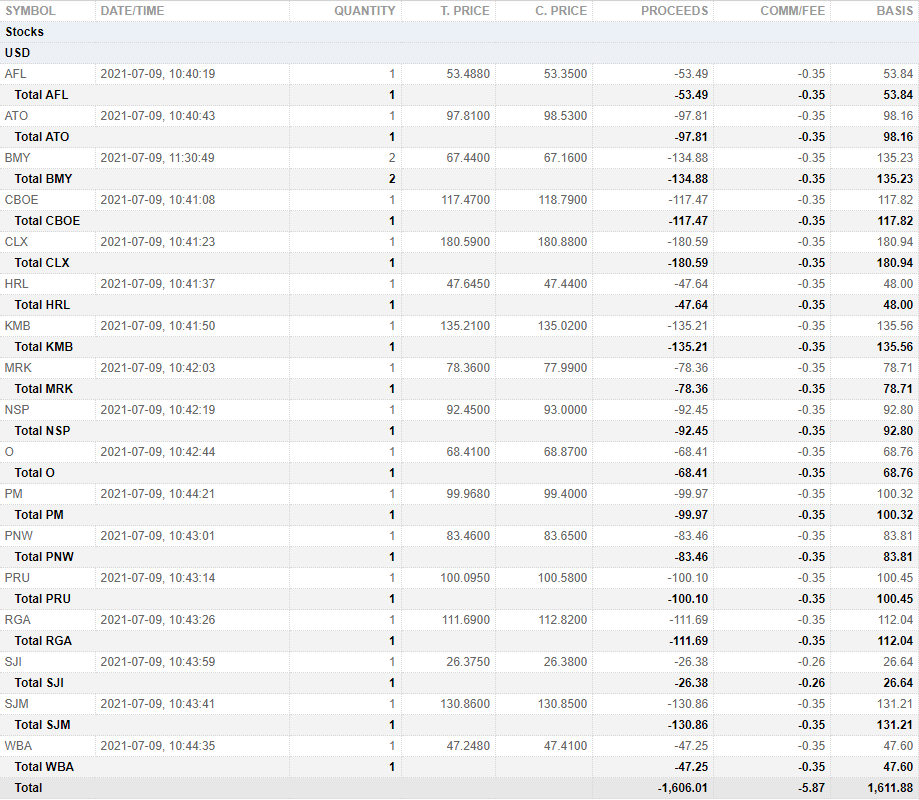Click the Total AFL row label
919x800 pixels.
[41, 95]
